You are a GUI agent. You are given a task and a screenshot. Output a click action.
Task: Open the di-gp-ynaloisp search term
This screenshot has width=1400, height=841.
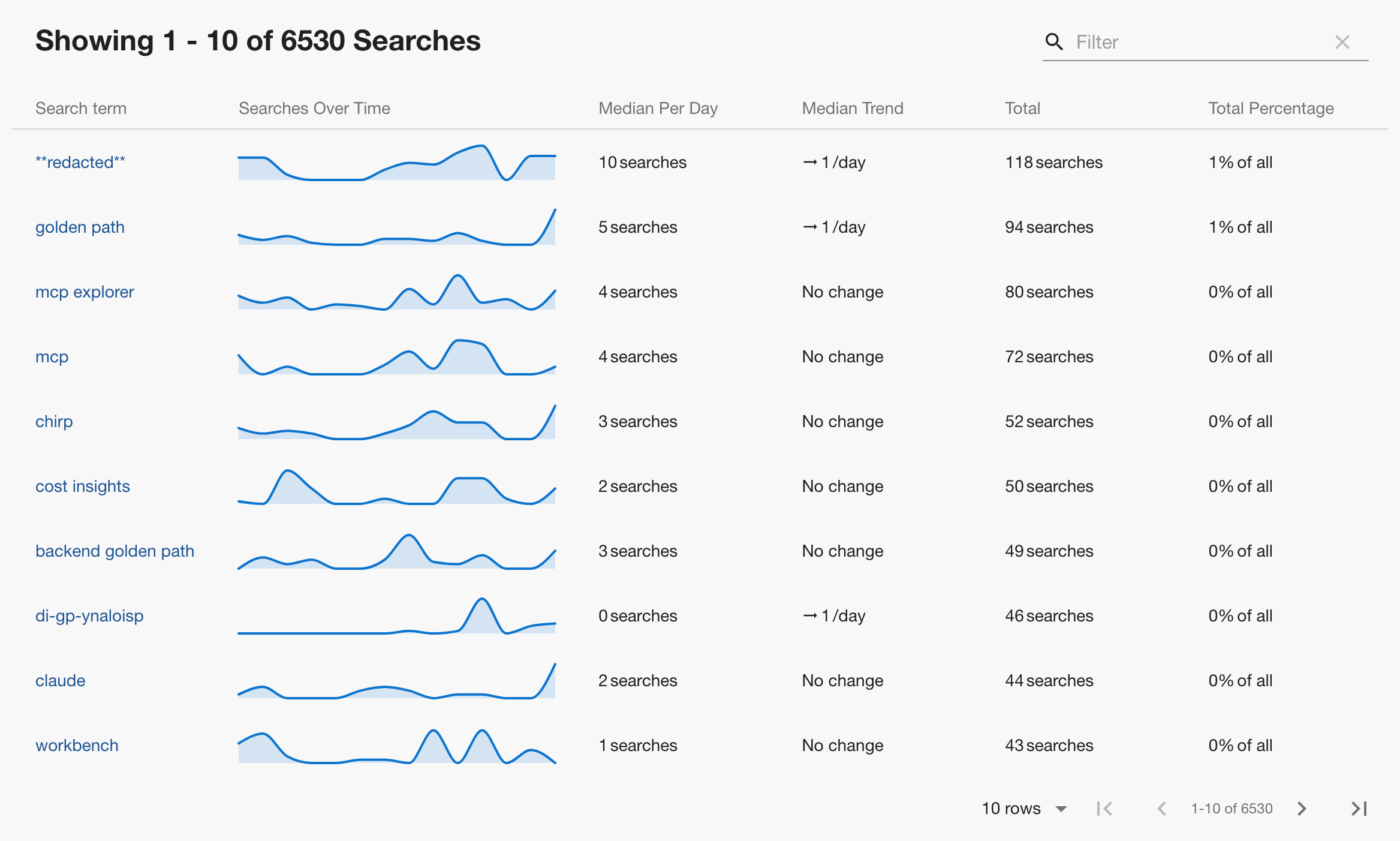[89, 615]
